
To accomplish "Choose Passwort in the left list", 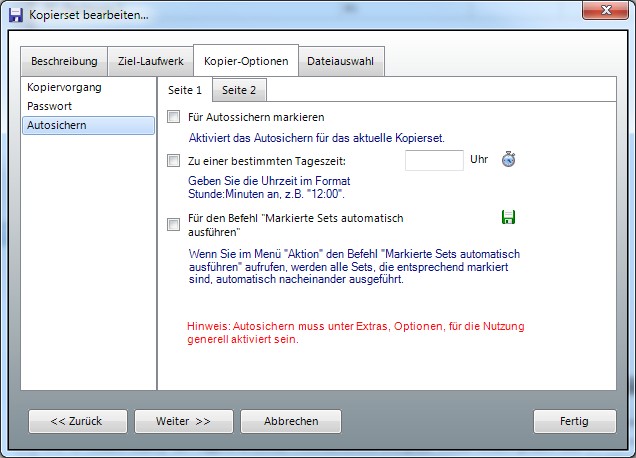I will (50, 106).
